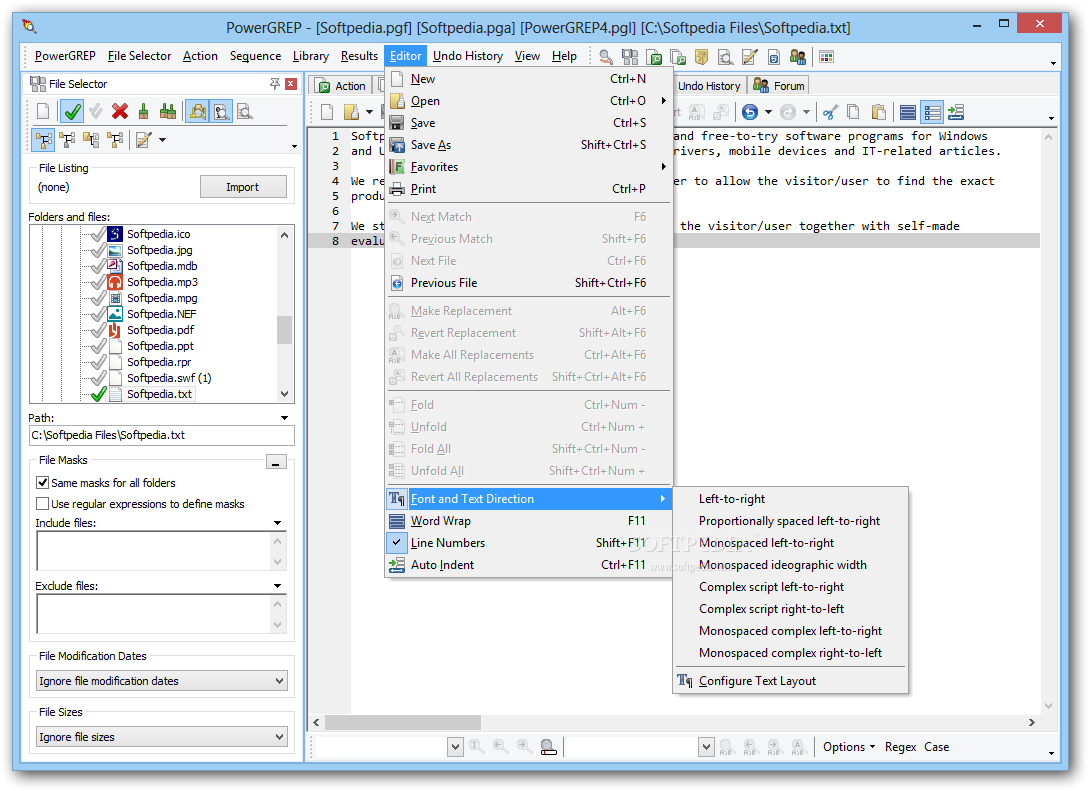The image size is (1089, 791).
Task: Select Previous File in the Editor menu
Action: pos(529,283)
